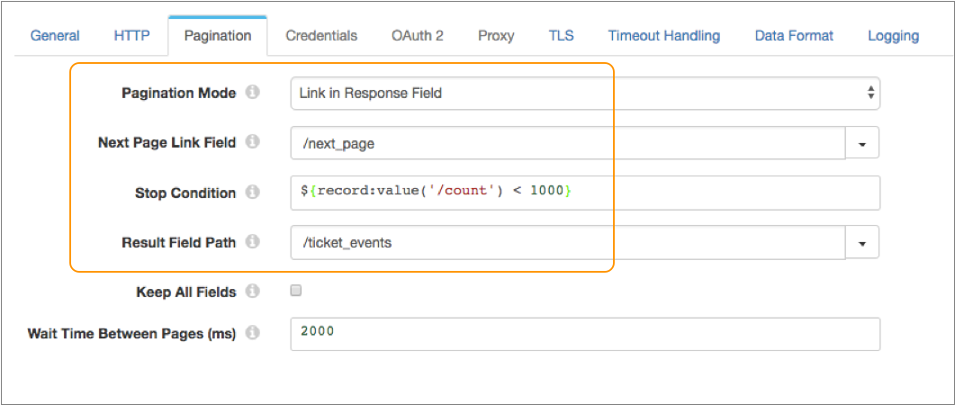Click info icon next to Pagination Mode
Image resolution: width=955 pixels, height=405 pixels.
pos(253,93)
